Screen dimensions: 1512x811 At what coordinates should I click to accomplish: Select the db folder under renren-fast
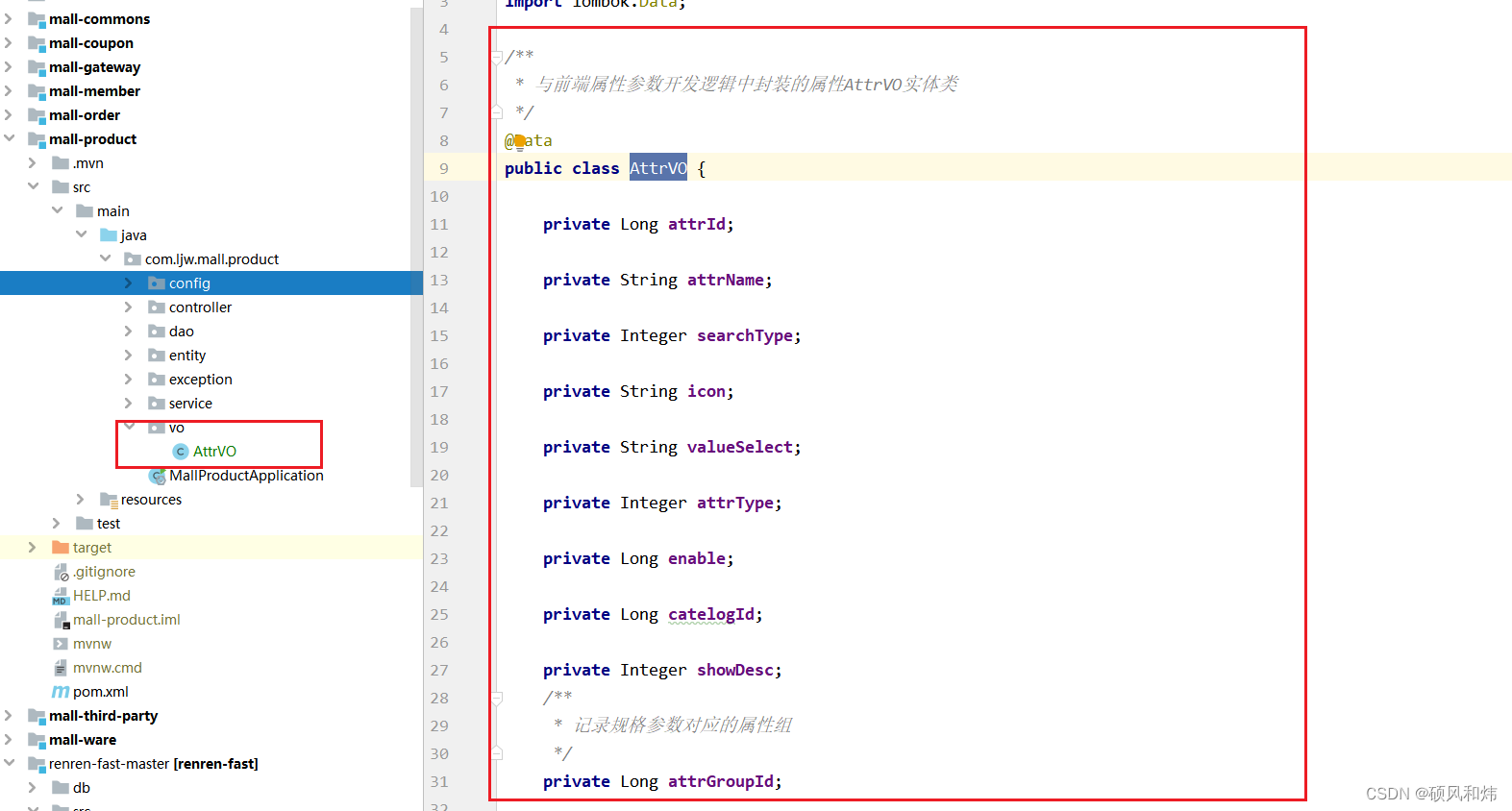click(x=82, y=788)
